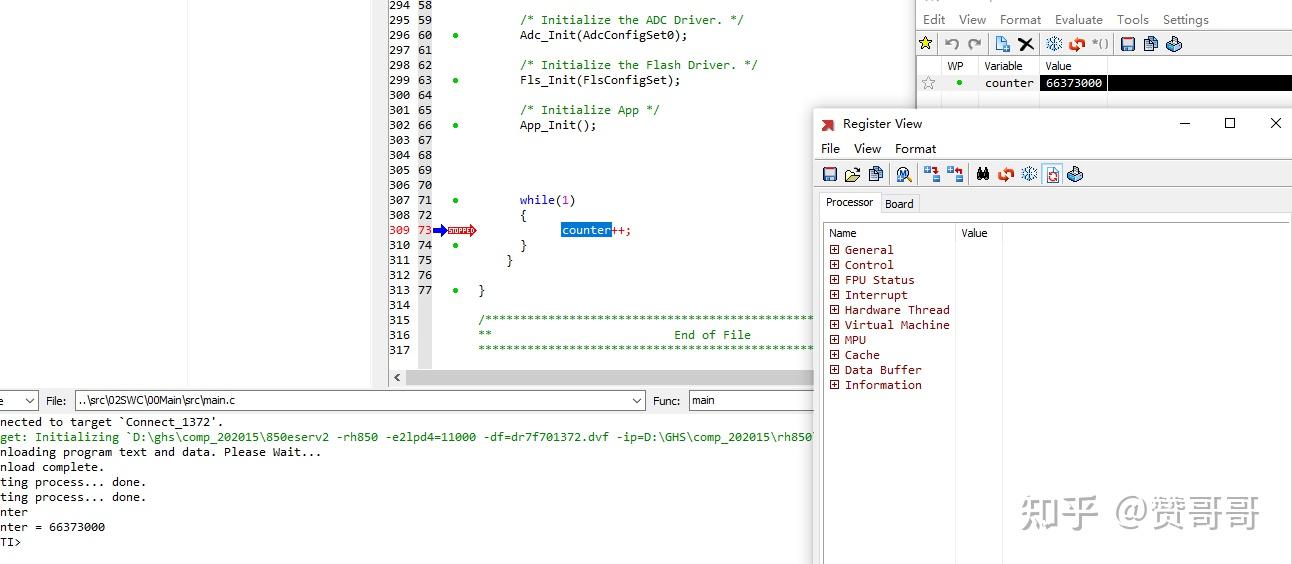Click the binoculars find icon in Register View
The height and width of the screenshot is (564, 1292).
click(983, 174)
